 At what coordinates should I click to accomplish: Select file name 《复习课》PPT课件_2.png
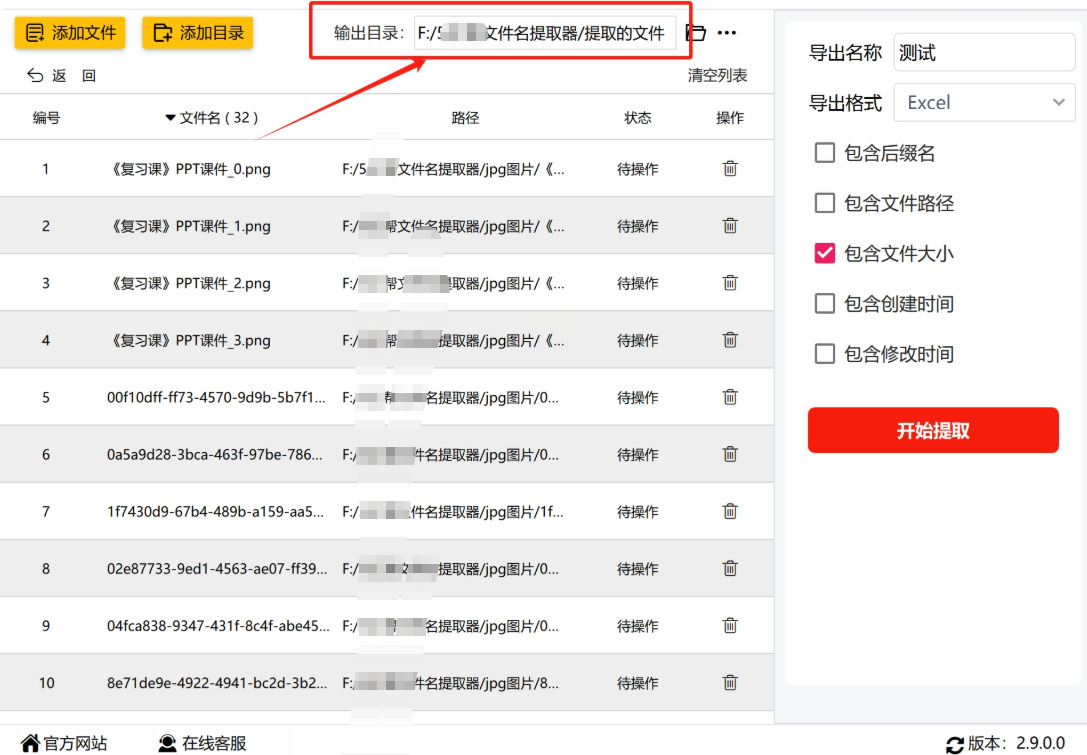189,284
